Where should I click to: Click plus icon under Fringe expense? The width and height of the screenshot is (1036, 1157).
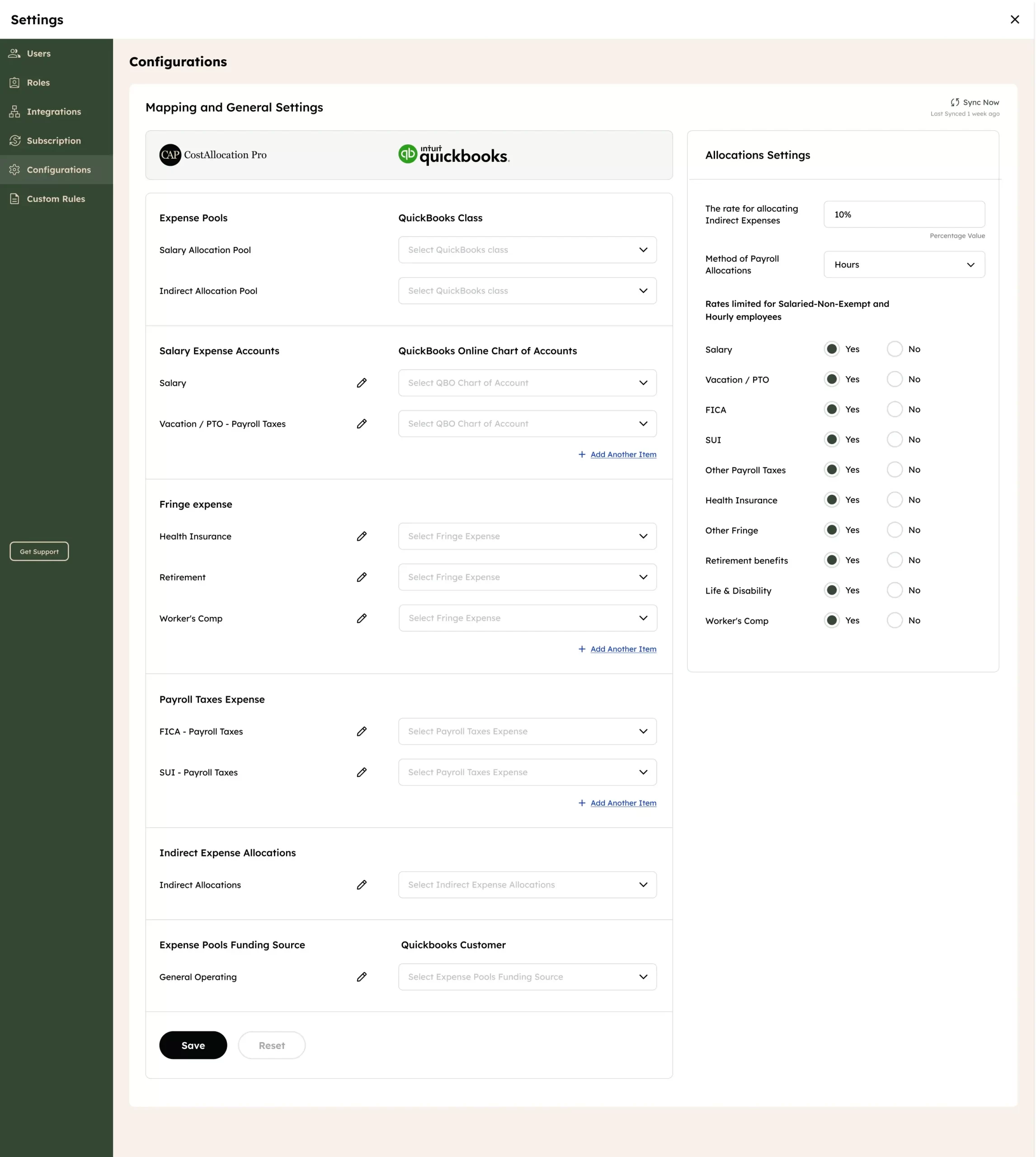(x=582, y=649)
